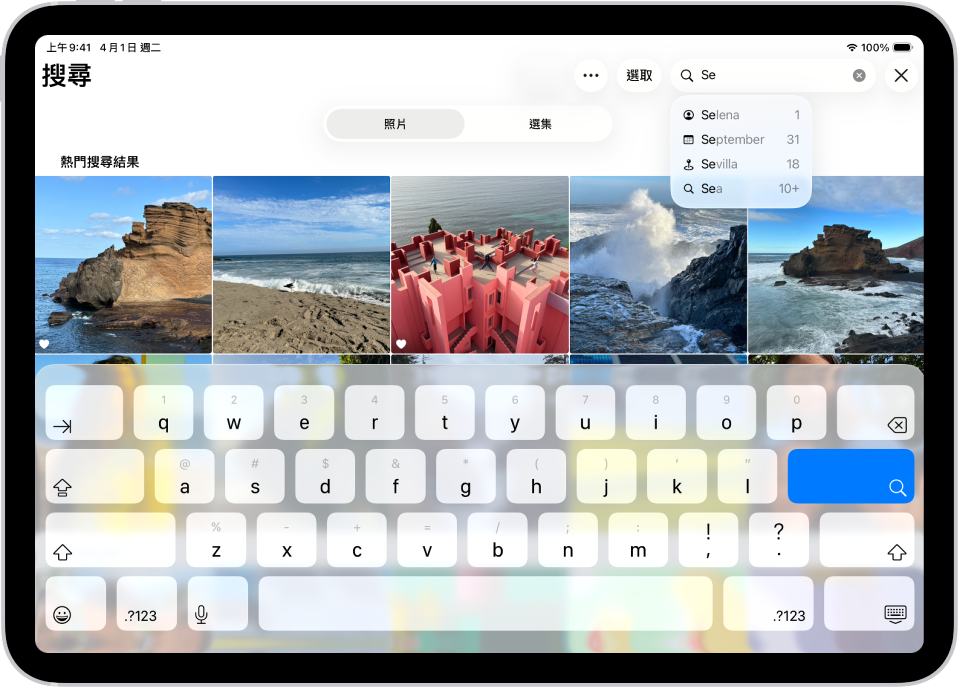Screen dimensions: 960x692
Task: Switch keyboard to numbers with .?123 key
Action: pyautogui.click(x=146, y=604)
